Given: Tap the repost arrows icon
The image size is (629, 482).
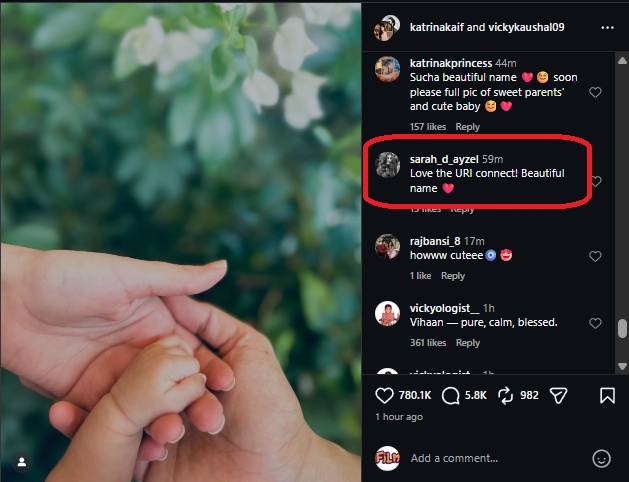Looking at the screenshot, I should 505,395.
